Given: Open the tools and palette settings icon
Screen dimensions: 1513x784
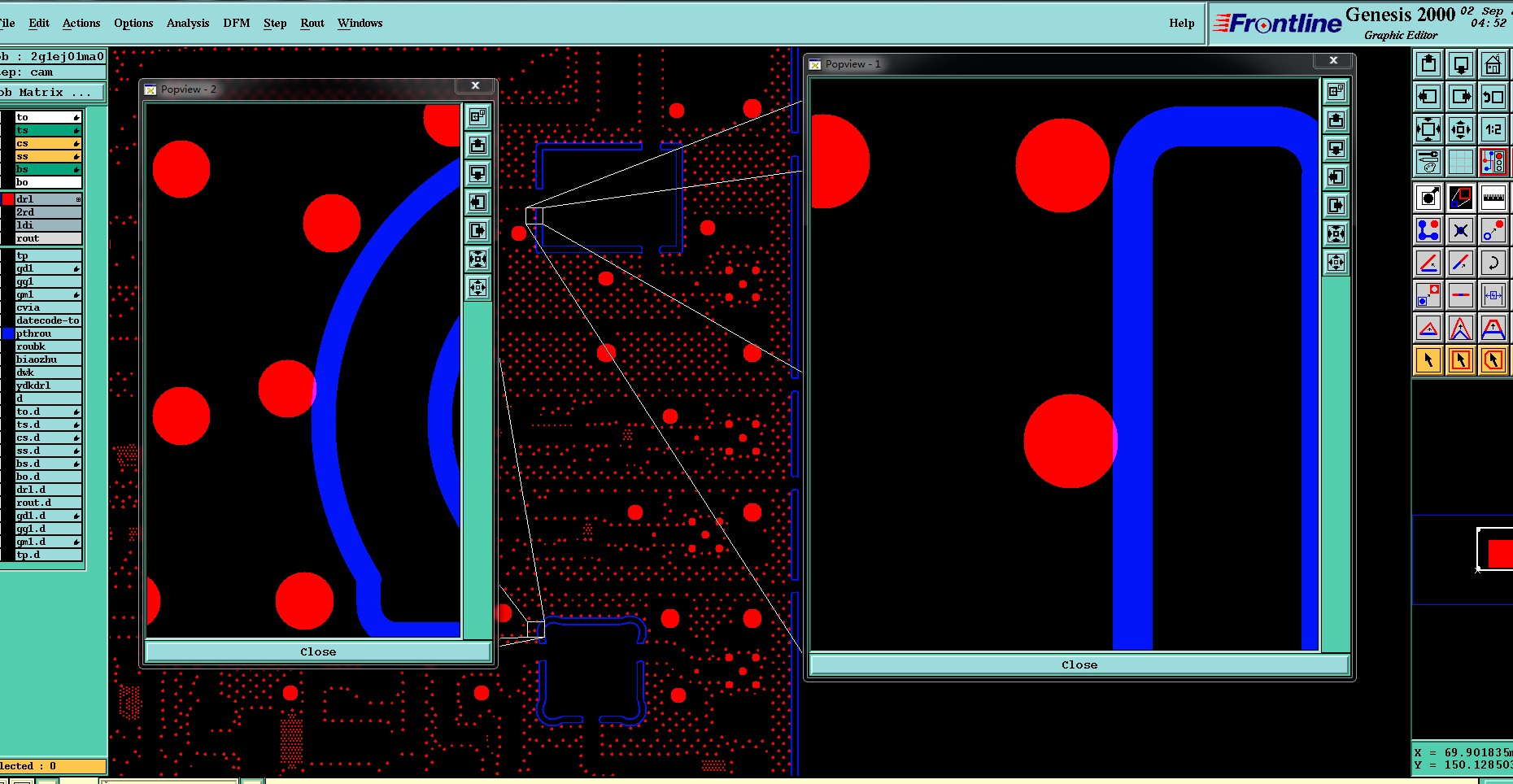Looking at the screenshot, I should click(1428, 161).
